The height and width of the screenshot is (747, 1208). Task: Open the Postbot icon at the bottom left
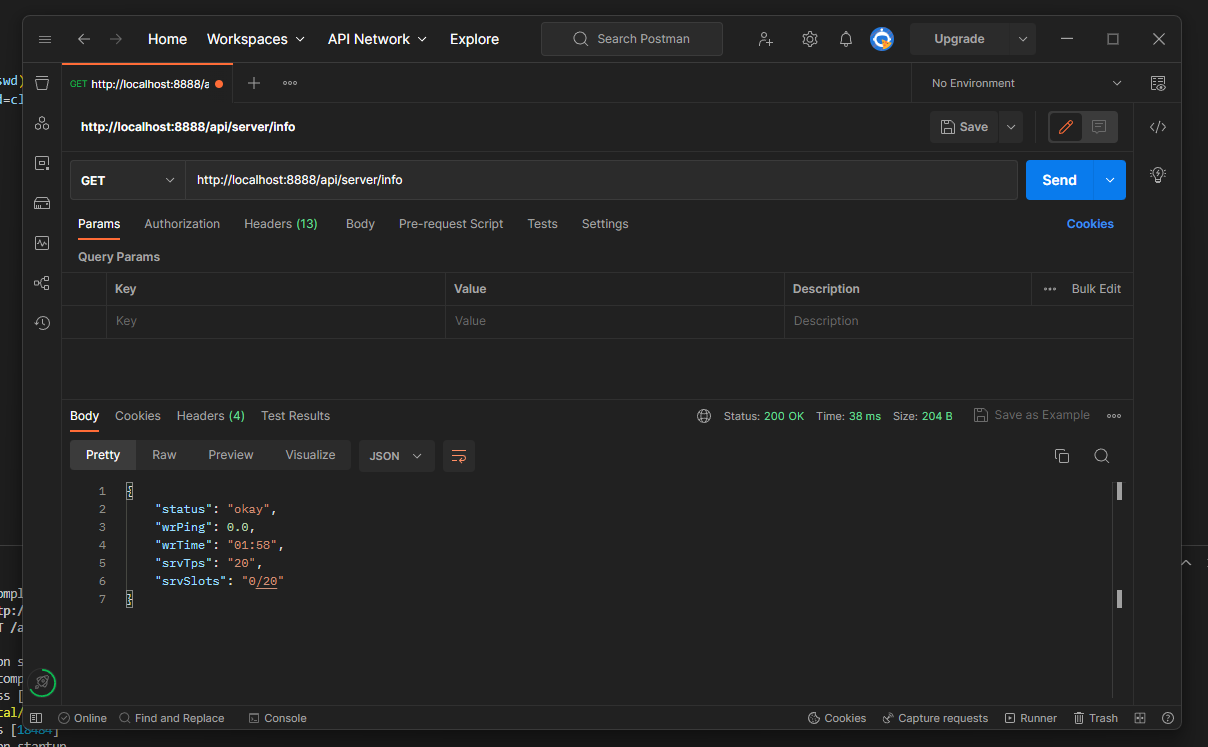[42, 683]
